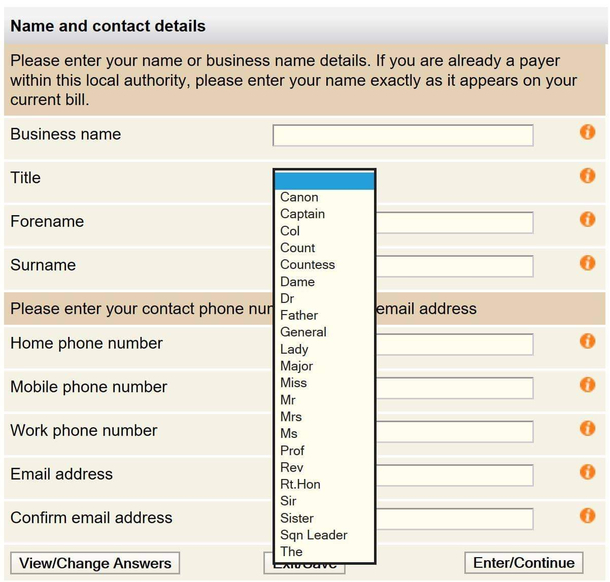Show Work phone number help icon

[587, 428]
